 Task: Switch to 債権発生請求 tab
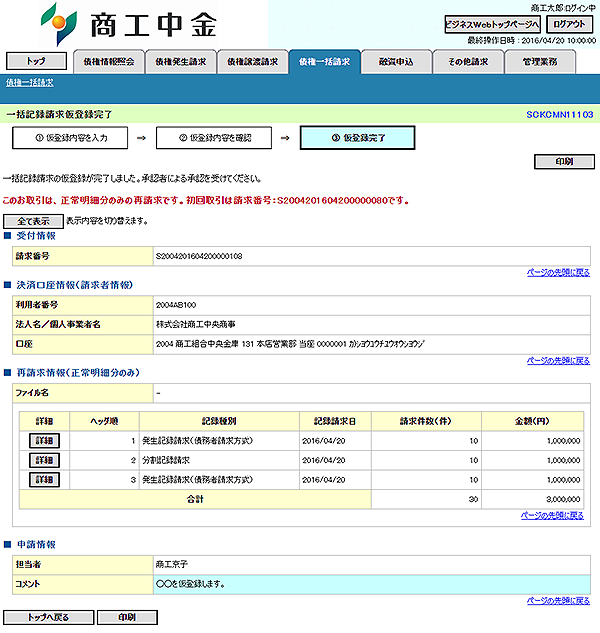coord(180,62)
